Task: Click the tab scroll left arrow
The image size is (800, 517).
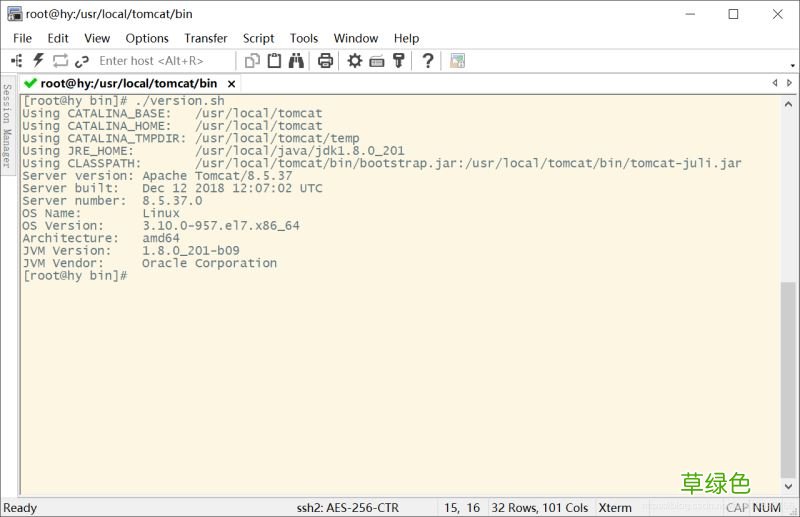Action: pyautogui.click(x=775, y=83)
